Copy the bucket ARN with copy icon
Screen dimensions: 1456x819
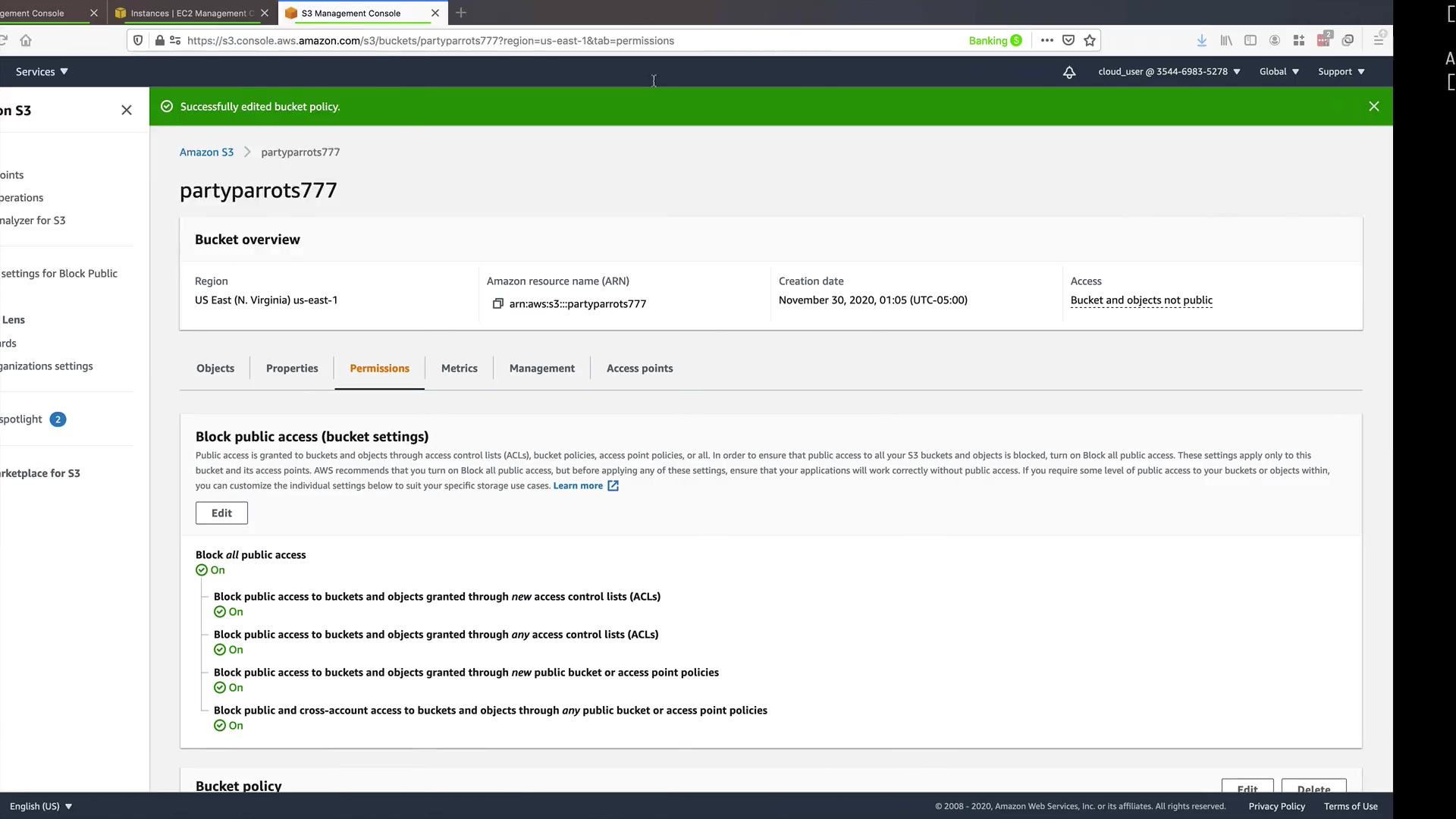point(497,303)
